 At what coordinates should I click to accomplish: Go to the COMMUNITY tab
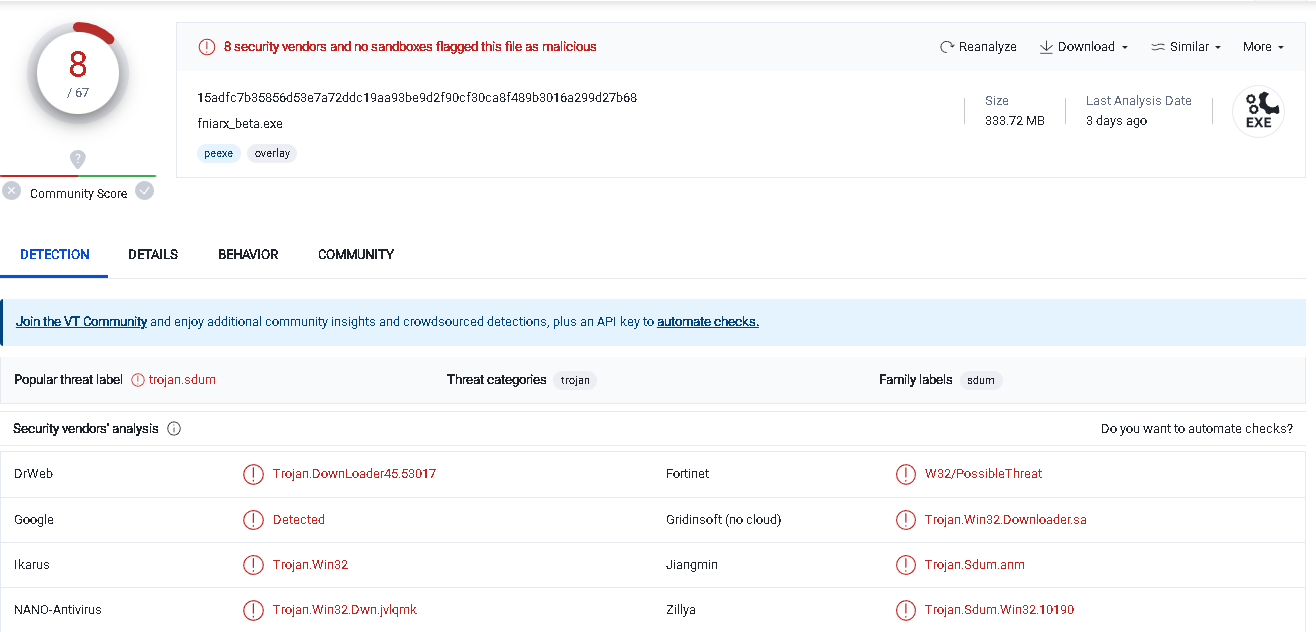[x=356, y=255]
